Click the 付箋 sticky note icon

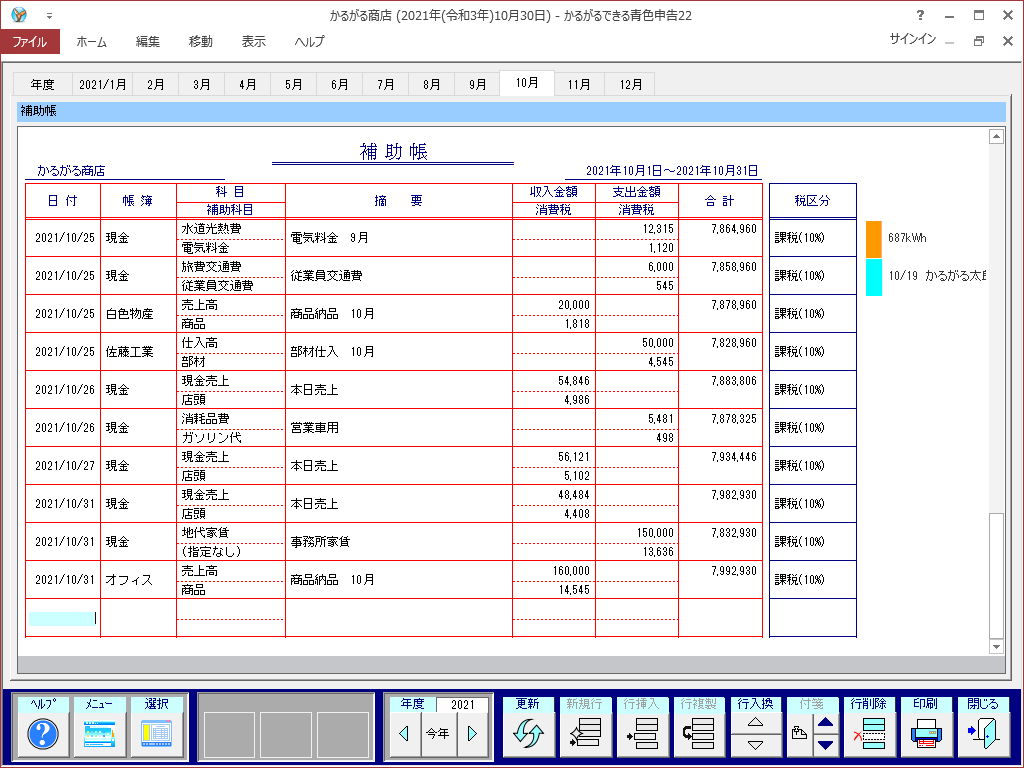[799, 733]
